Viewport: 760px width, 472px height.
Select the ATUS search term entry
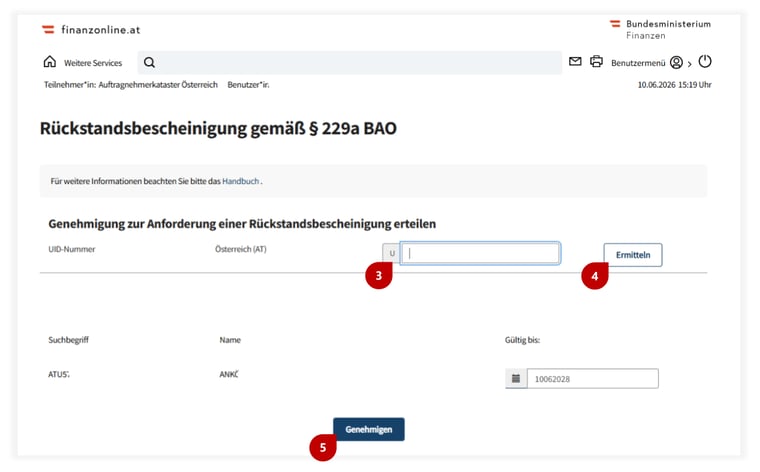point(59,375)
